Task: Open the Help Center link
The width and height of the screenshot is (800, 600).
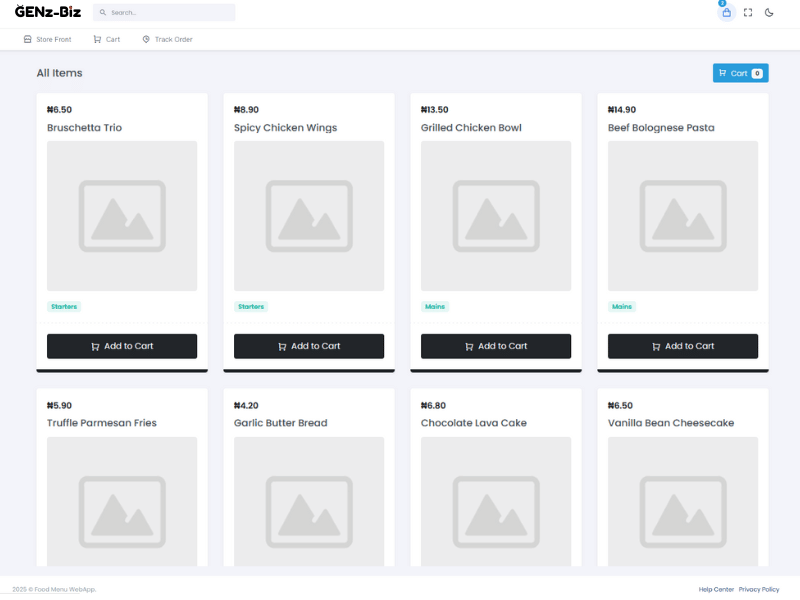Action: [x=716, y=589]
